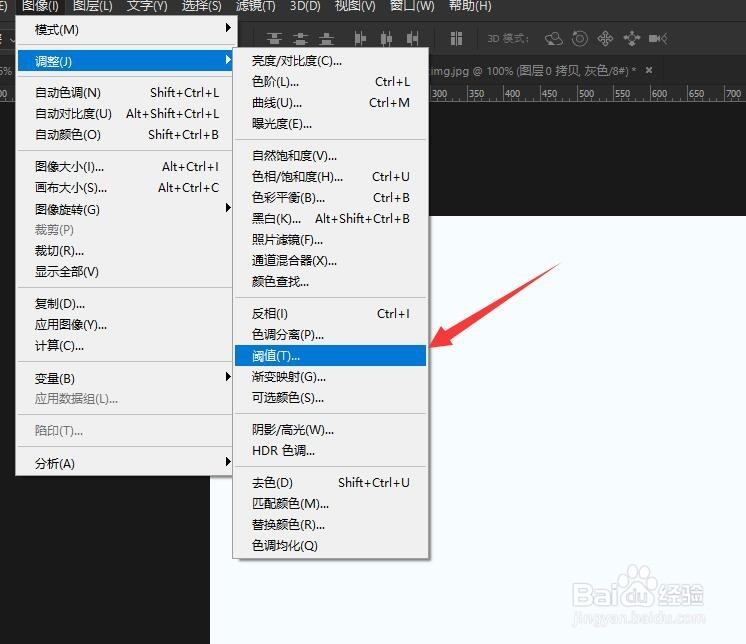The image size is (746, 644).
Task: Click the distribute bottom edges icon
Action: [x=326, y=39]
